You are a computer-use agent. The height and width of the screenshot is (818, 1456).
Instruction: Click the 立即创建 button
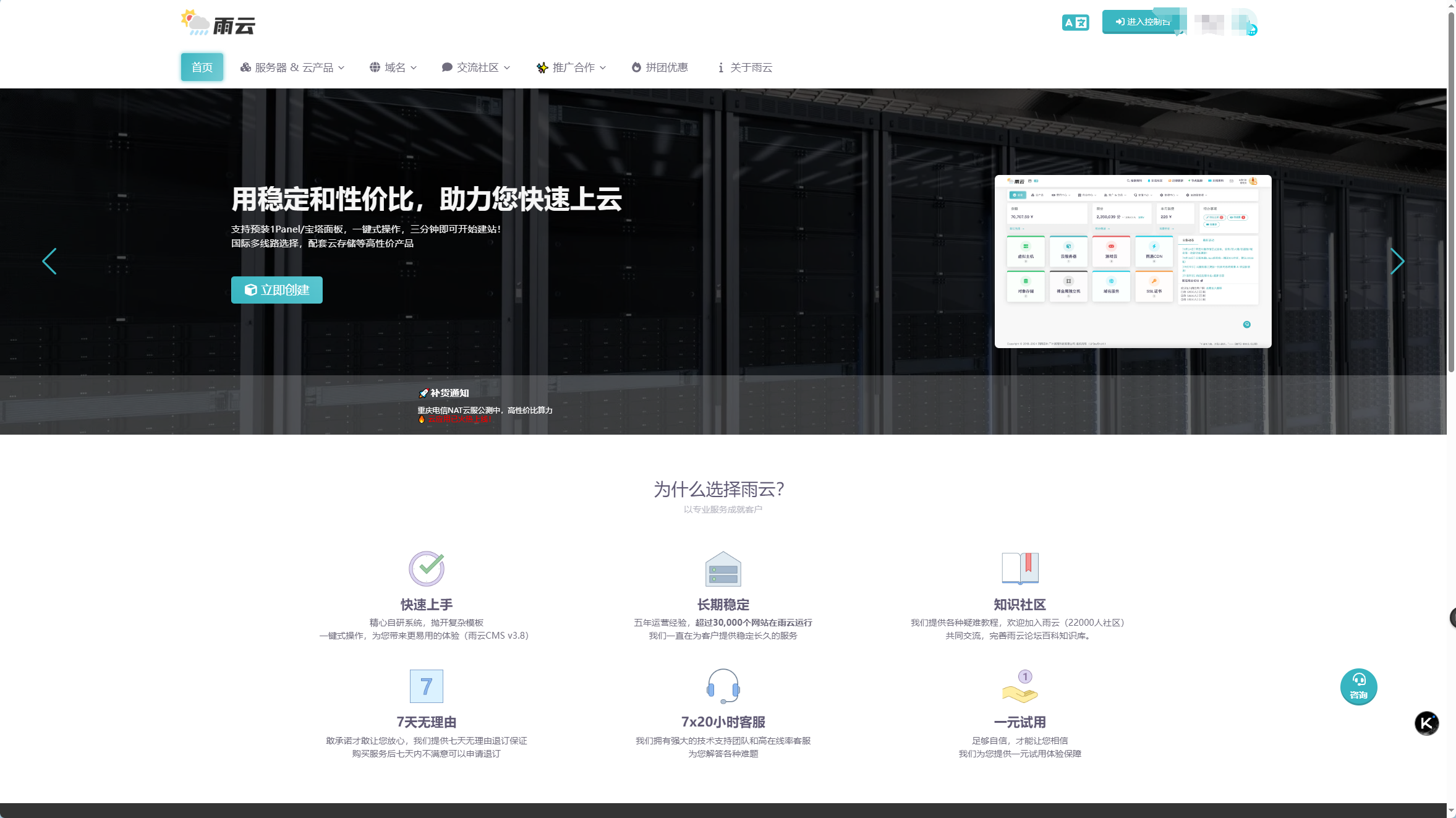pos(277,290)
